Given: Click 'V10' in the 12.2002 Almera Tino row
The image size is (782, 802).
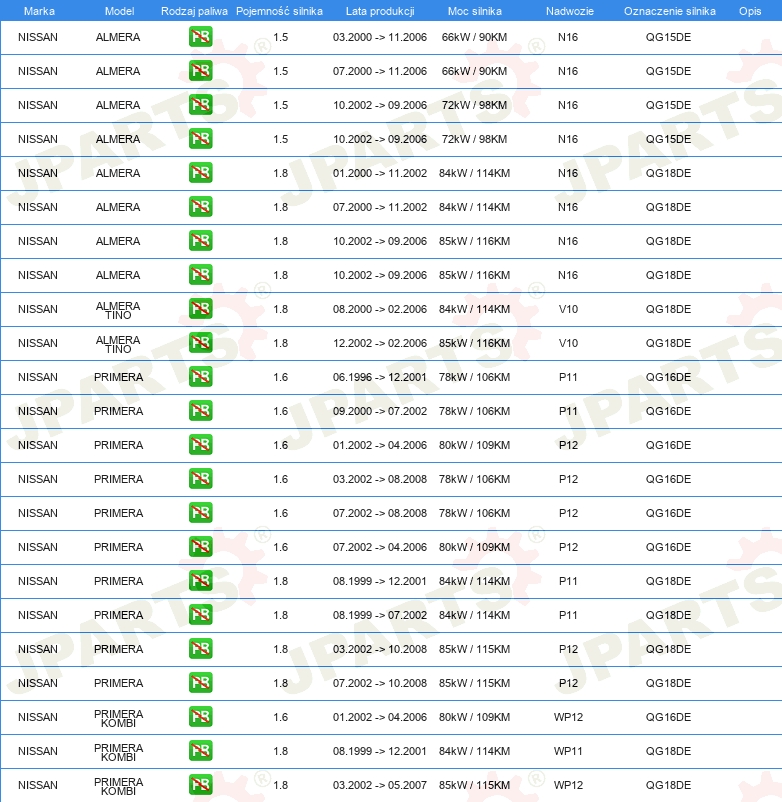Looking at the screenshot, I should (568, 343).
